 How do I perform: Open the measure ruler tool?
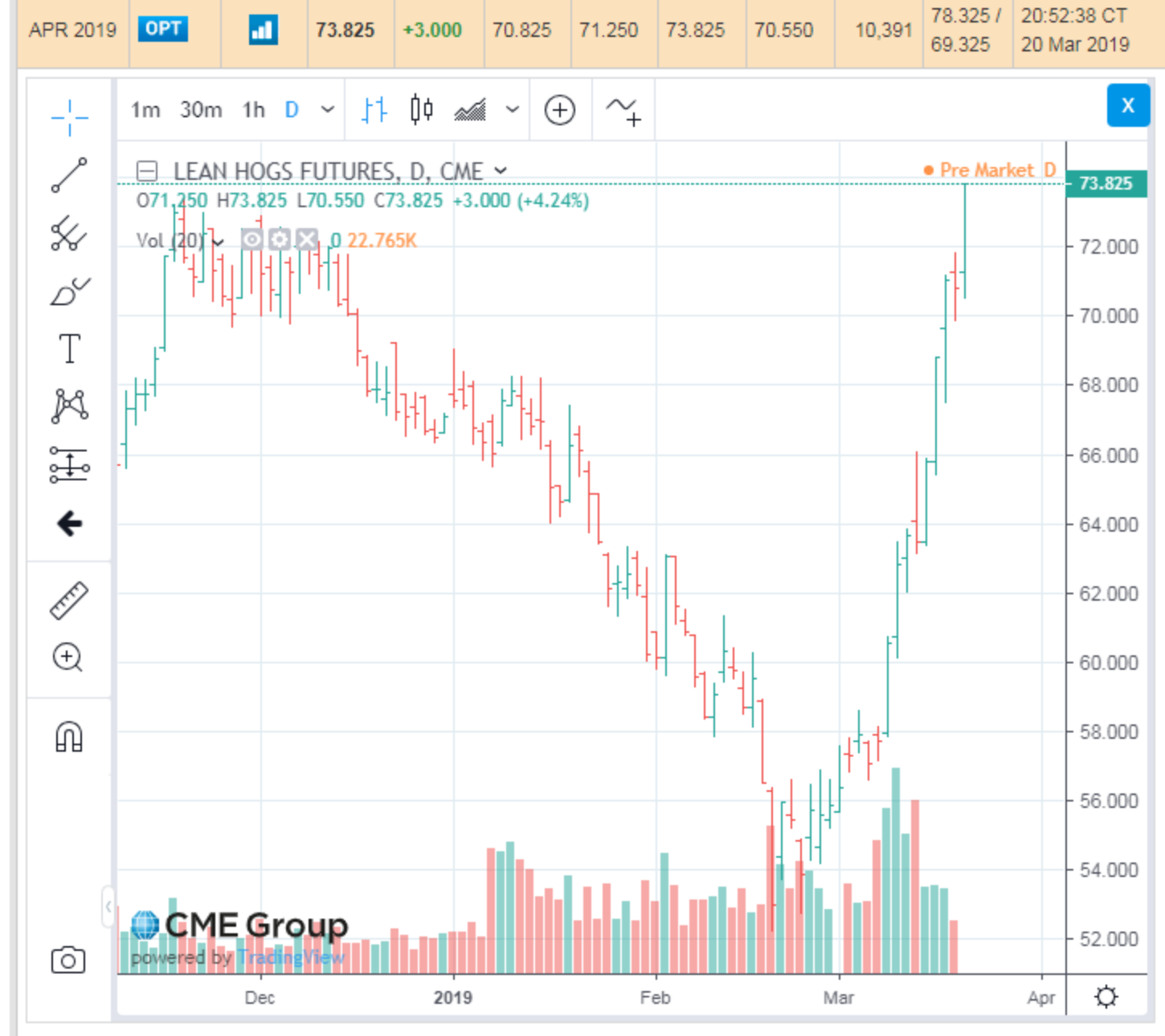(69, 600)
